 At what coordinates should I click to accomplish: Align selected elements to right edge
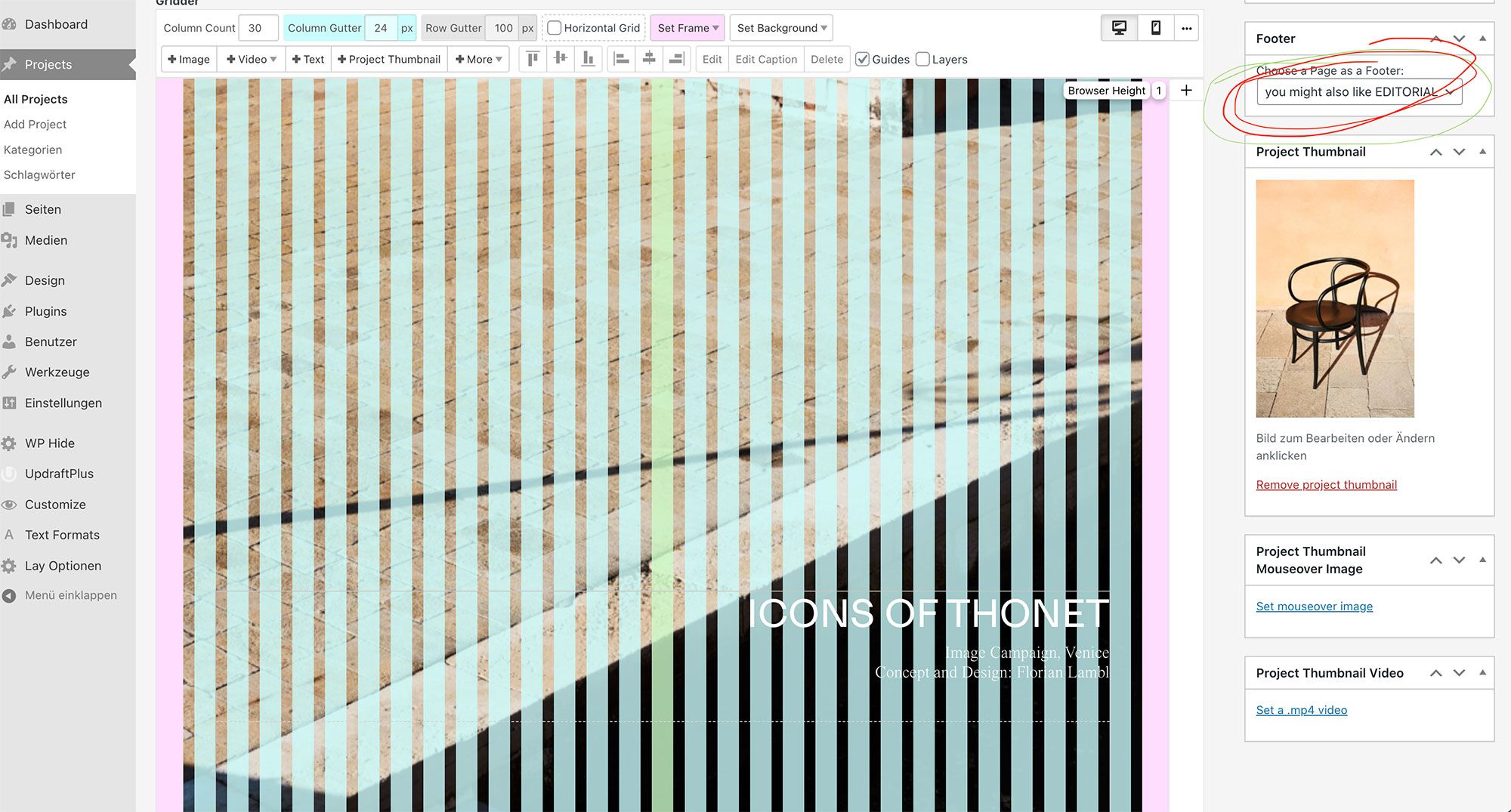click(x=676, y=59)
